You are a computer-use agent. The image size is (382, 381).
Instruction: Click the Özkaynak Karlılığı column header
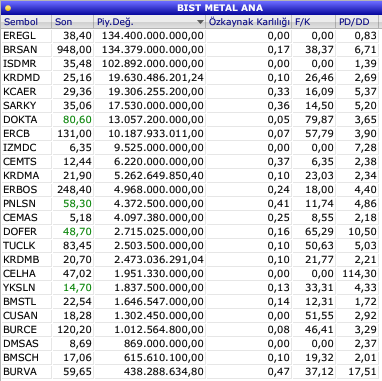(x=249, y=22)
